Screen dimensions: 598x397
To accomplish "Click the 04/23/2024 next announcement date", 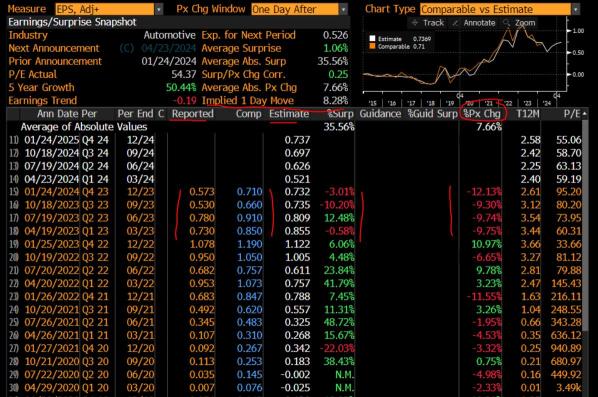I will click(169, 48).
